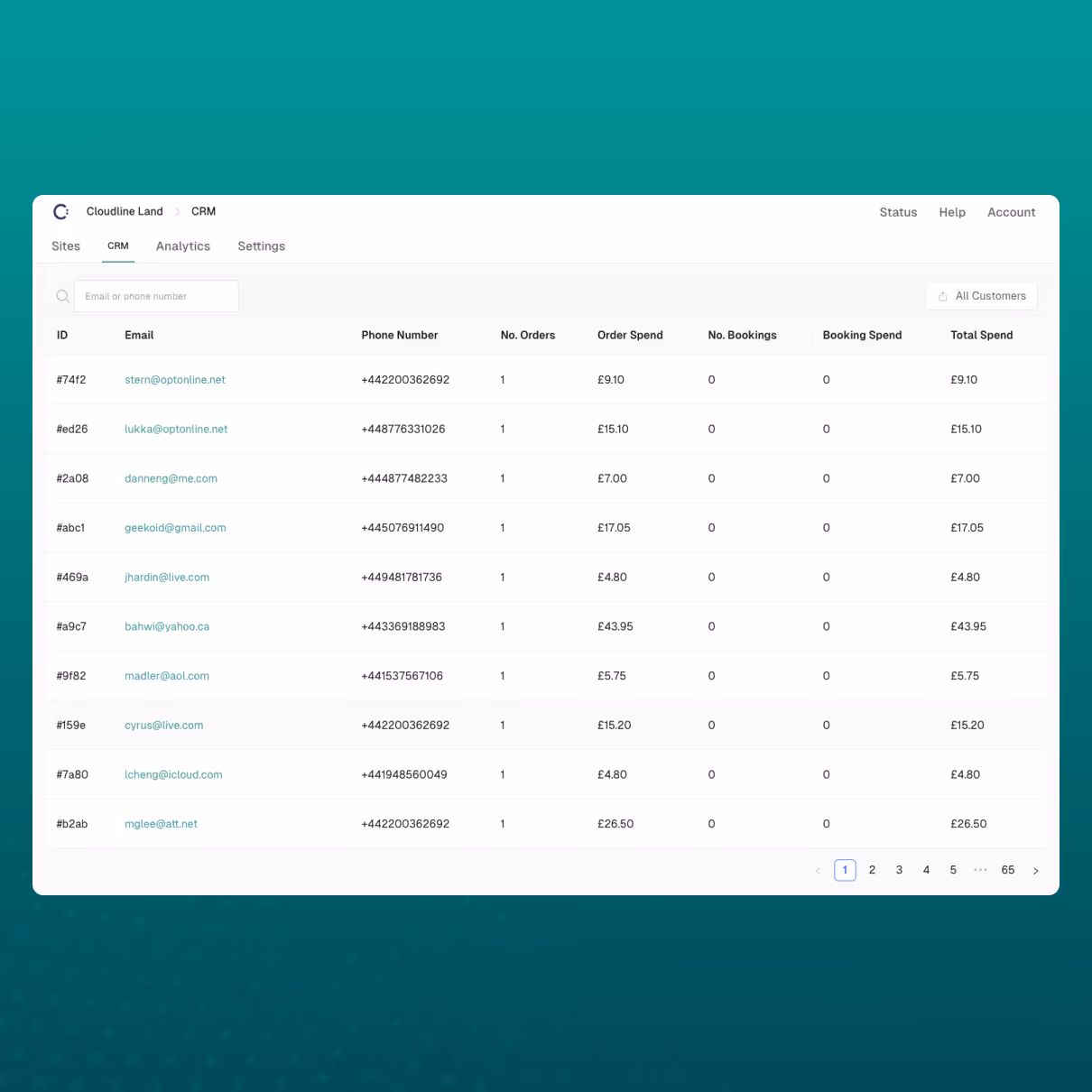Go to page 2
Screen dimensions: 1092x1092
872,870
